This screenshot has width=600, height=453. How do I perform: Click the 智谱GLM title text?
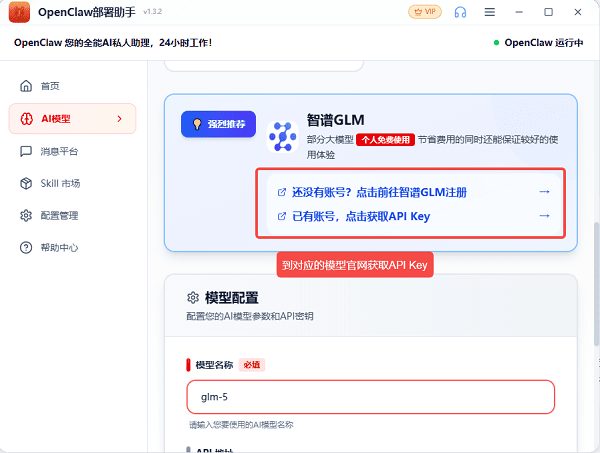335,120
